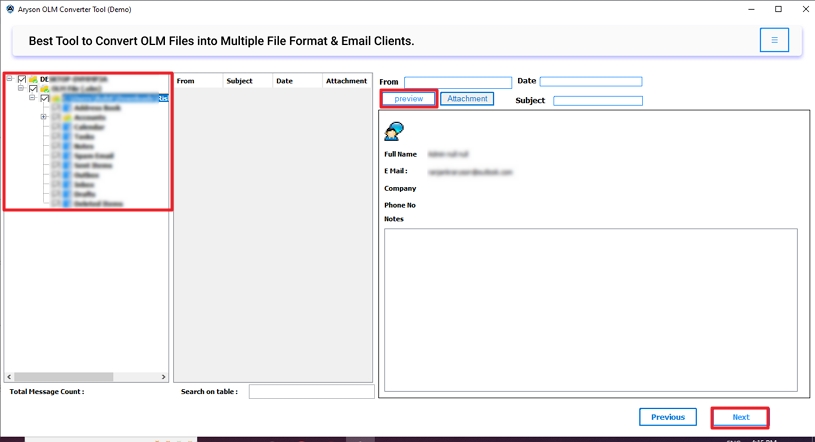Close the Aryson OLM Converter window
The image size is (815, 442).
[805, 9]
